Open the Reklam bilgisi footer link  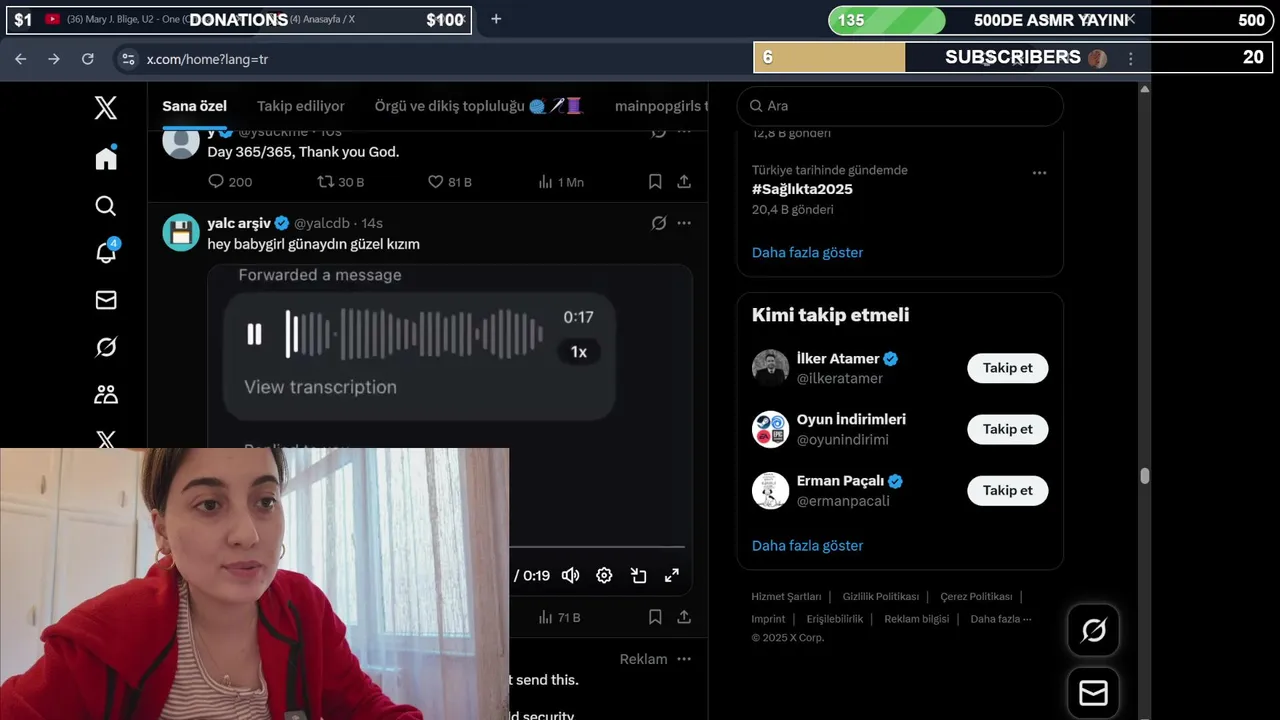(916, 619)
